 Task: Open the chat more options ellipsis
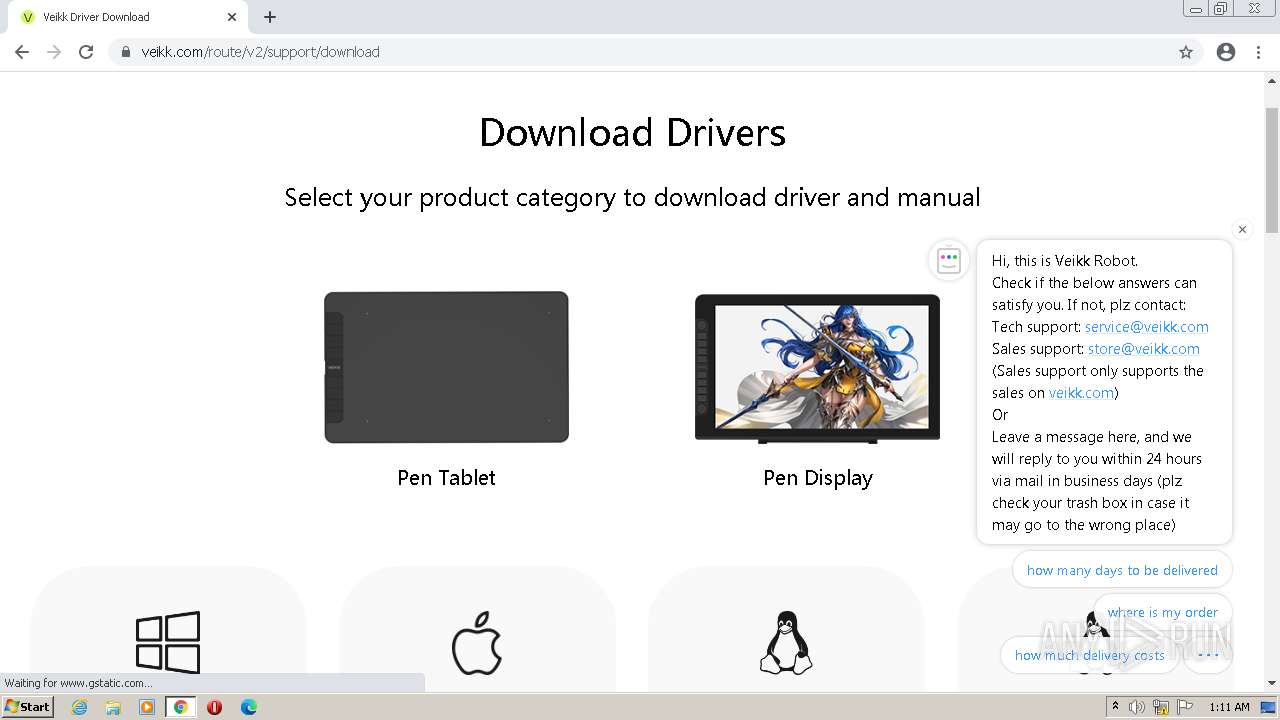(1208, 655)
